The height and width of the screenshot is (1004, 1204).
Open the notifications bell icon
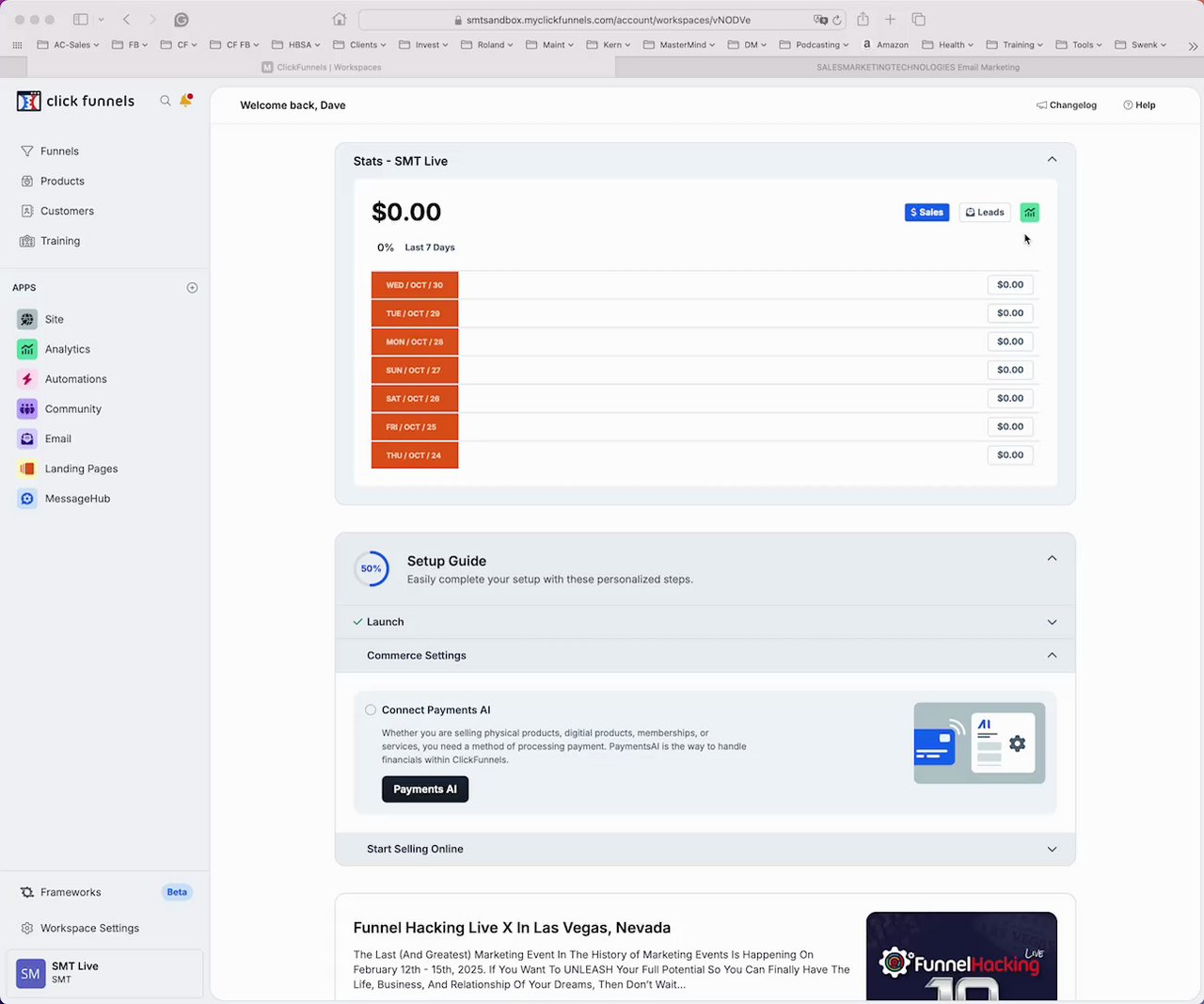coord(186,100)
